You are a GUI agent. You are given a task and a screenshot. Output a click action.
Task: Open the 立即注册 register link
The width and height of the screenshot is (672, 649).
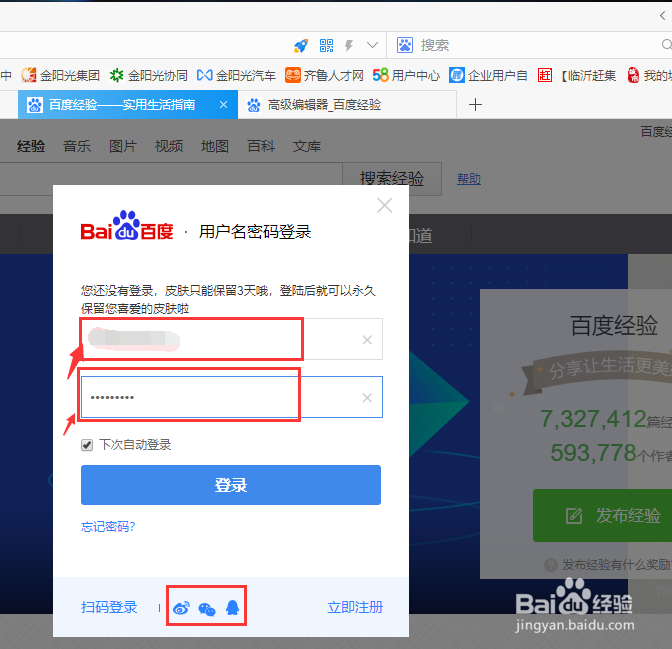point(355,607)
